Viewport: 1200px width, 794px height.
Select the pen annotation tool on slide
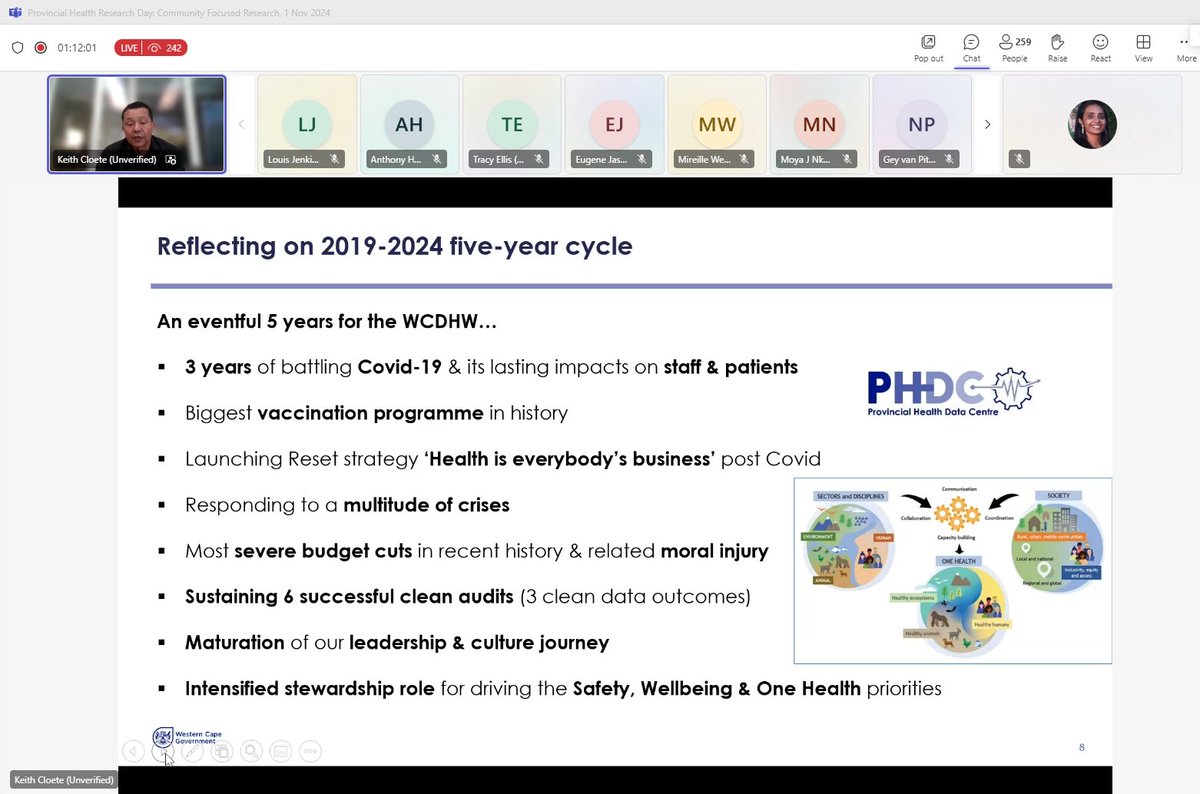(x=193, y=751)
